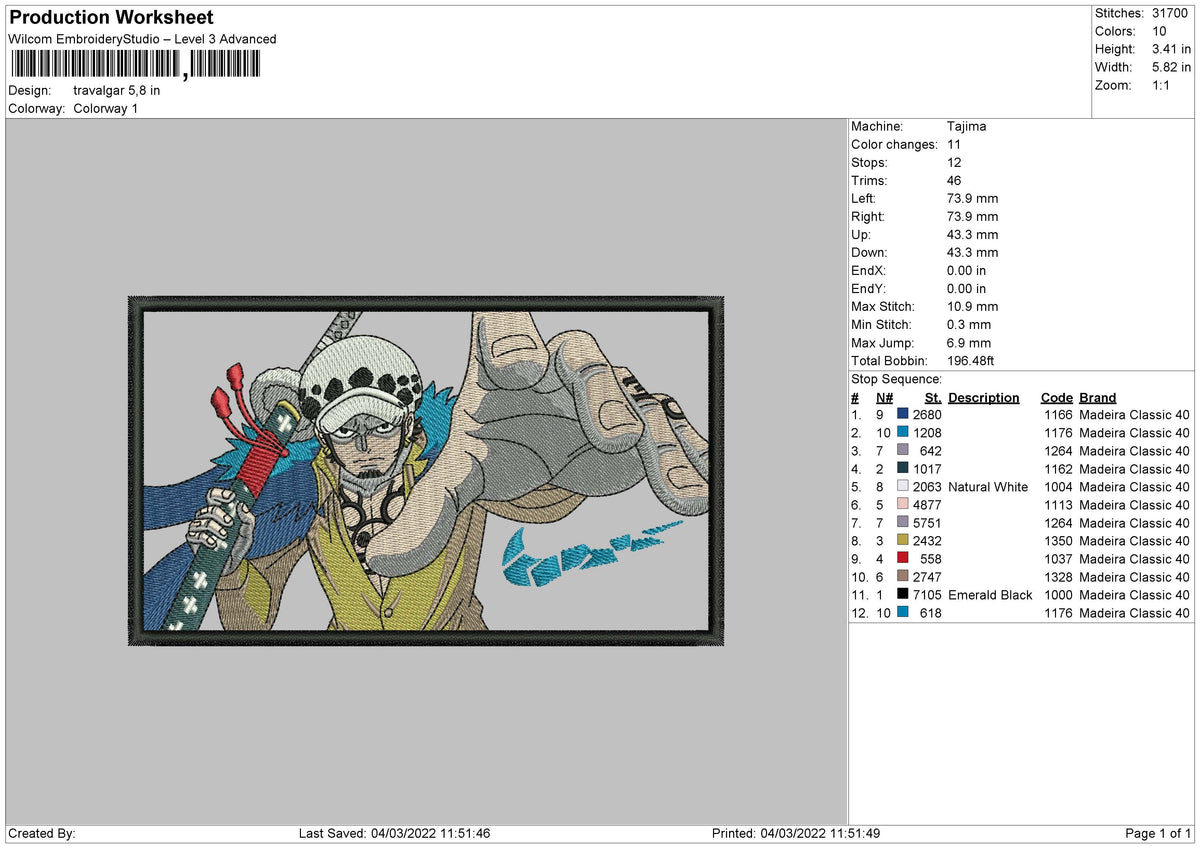Click the 'Colorway 1' value
Screen dimensions: 1200x848
pyautogui.click(x=106, y=108)
